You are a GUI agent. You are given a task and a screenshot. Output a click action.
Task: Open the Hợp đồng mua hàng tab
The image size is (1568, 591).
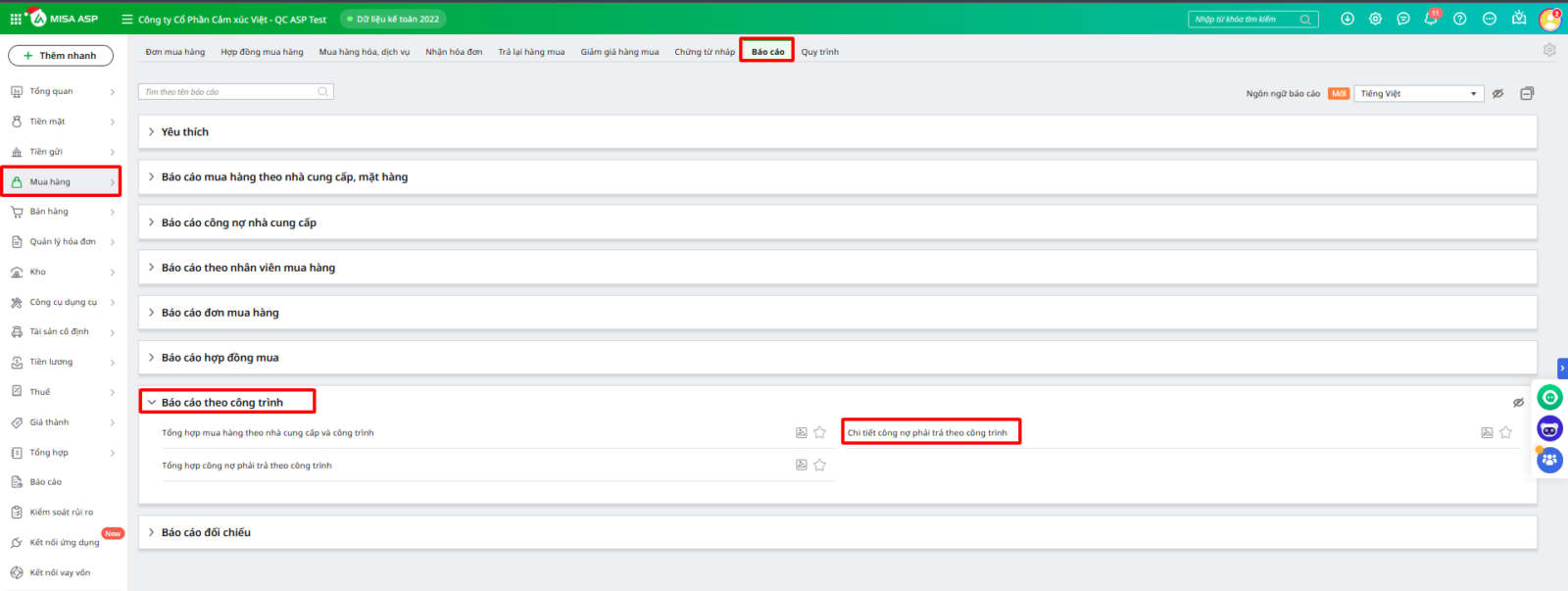pos(262,52)
